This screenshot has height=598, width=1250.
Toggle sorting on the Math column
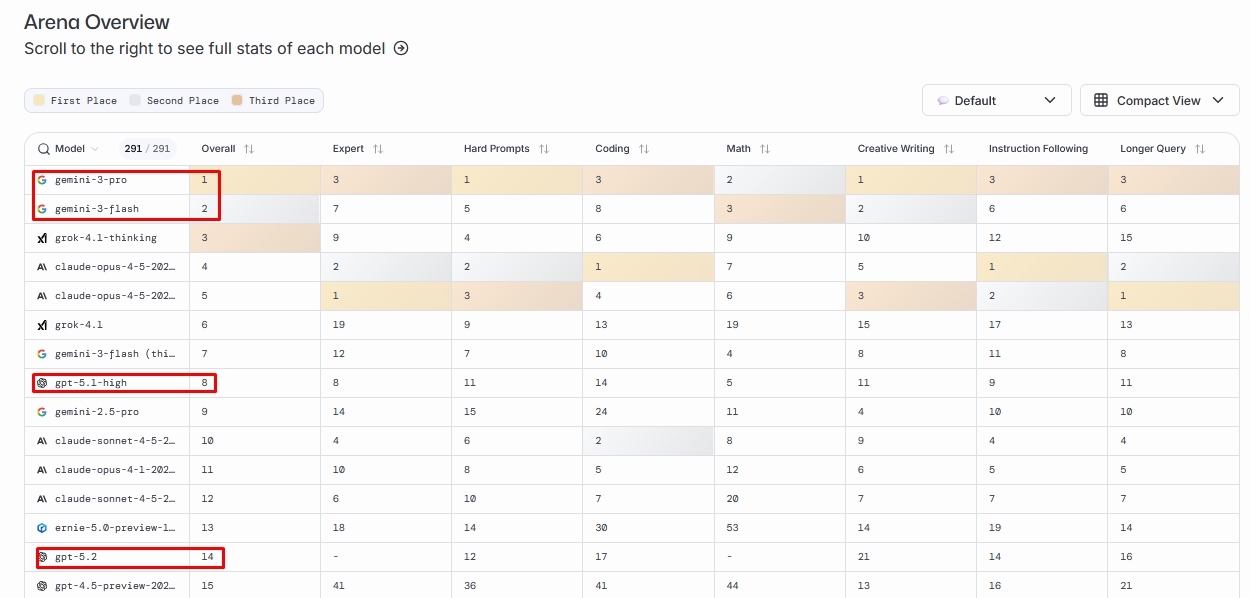(763, 148)
